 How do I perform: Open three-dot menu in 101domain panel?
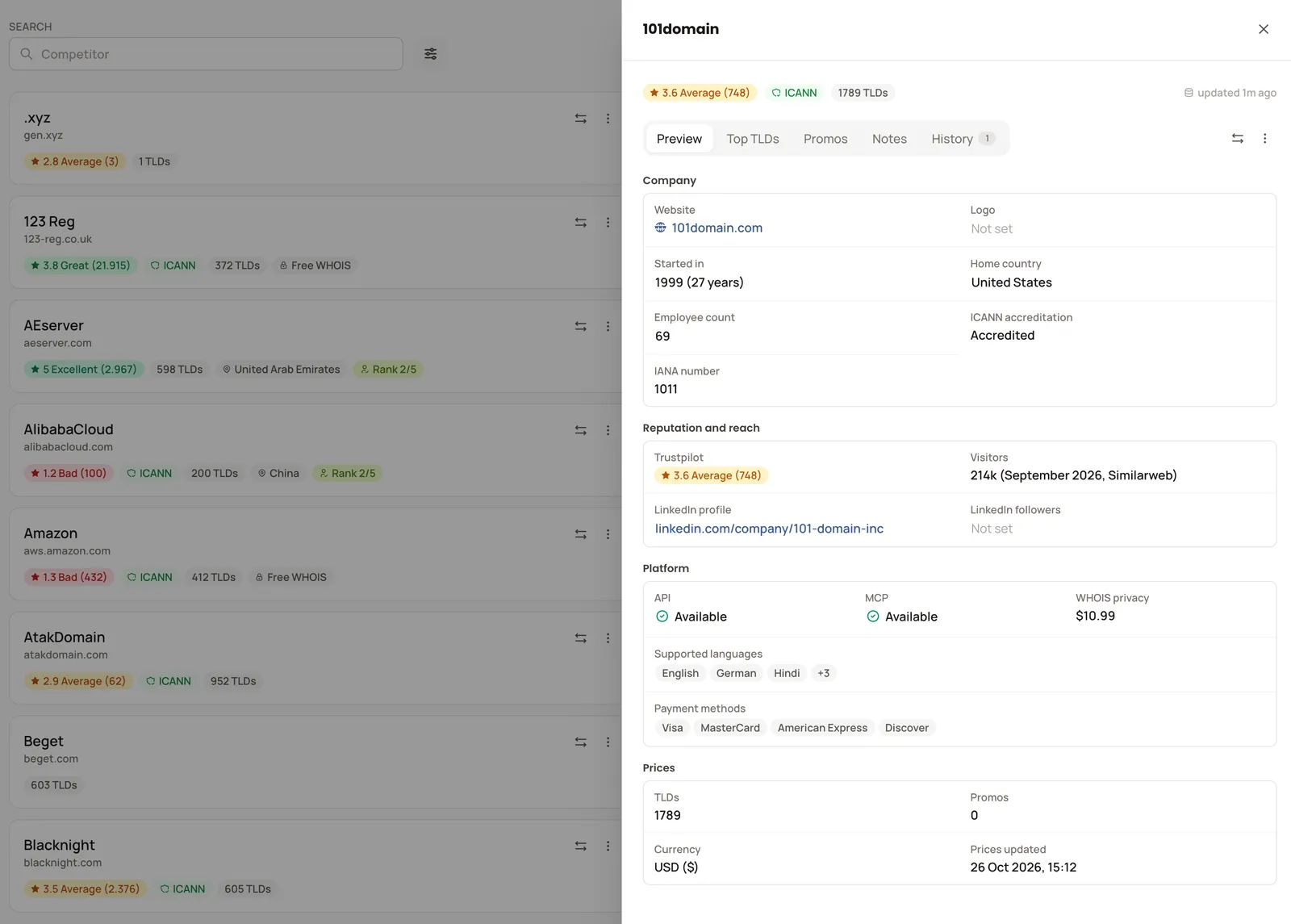point(1264,139)
